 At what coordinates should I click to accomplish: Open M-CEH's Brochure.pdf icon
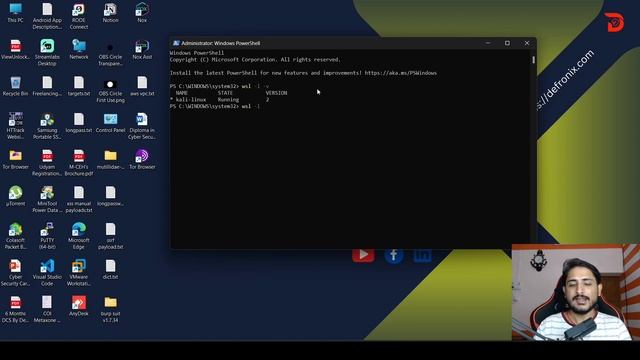click(79, 163)
